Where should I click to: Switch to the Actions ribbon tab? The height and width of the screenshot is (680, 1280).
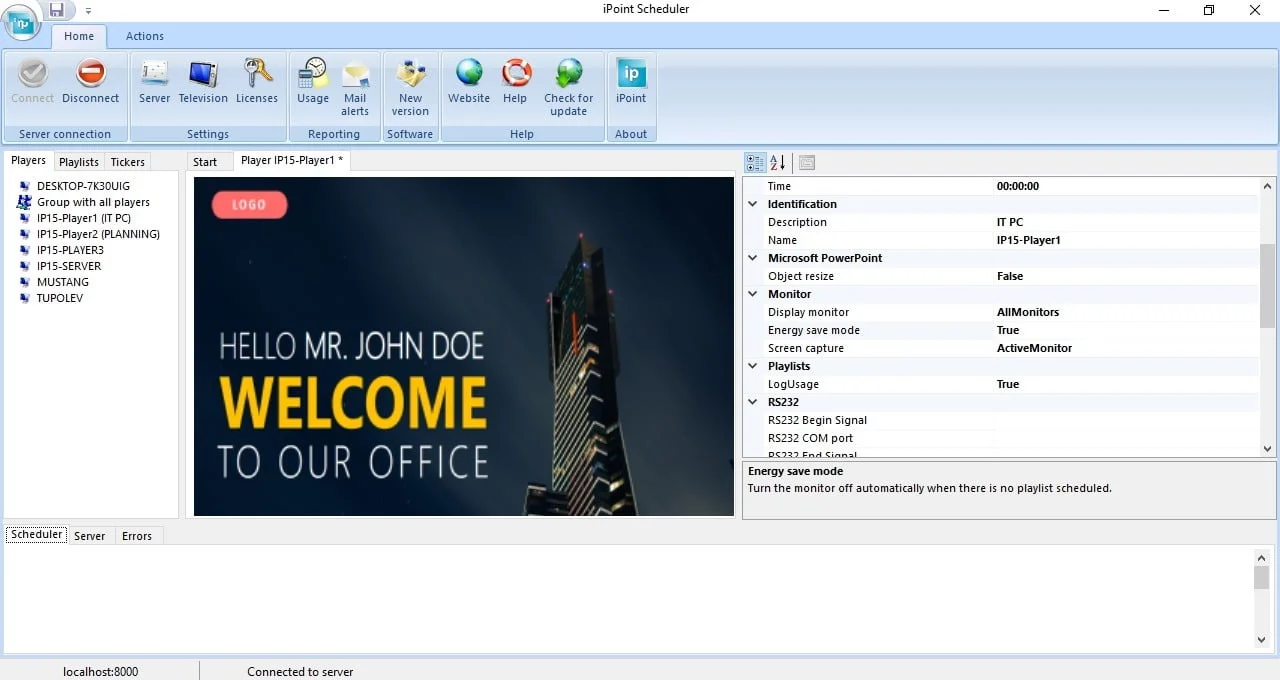pyautogui.click(x=145, y=36)
